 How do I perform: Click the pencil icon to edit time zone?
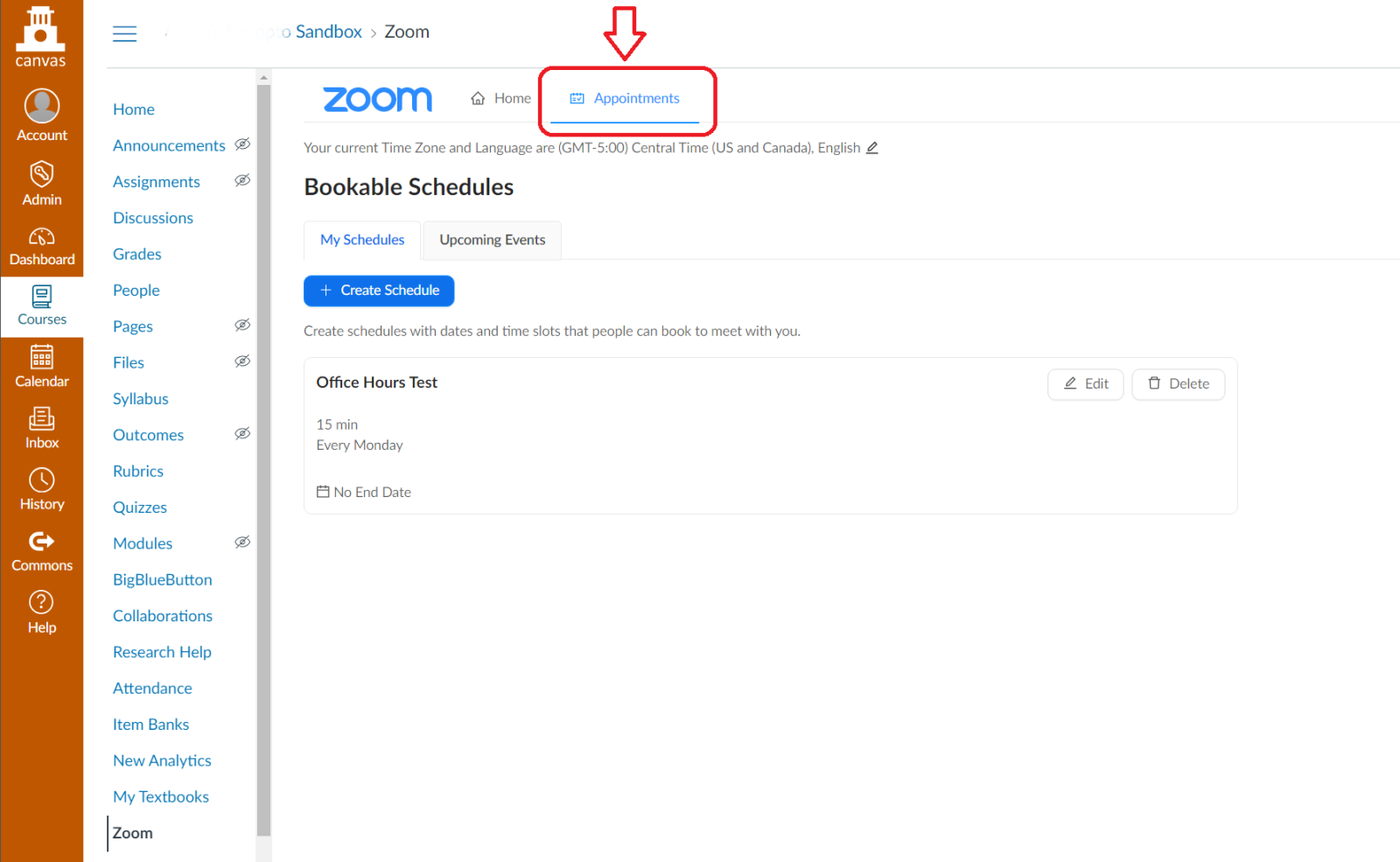872,148
